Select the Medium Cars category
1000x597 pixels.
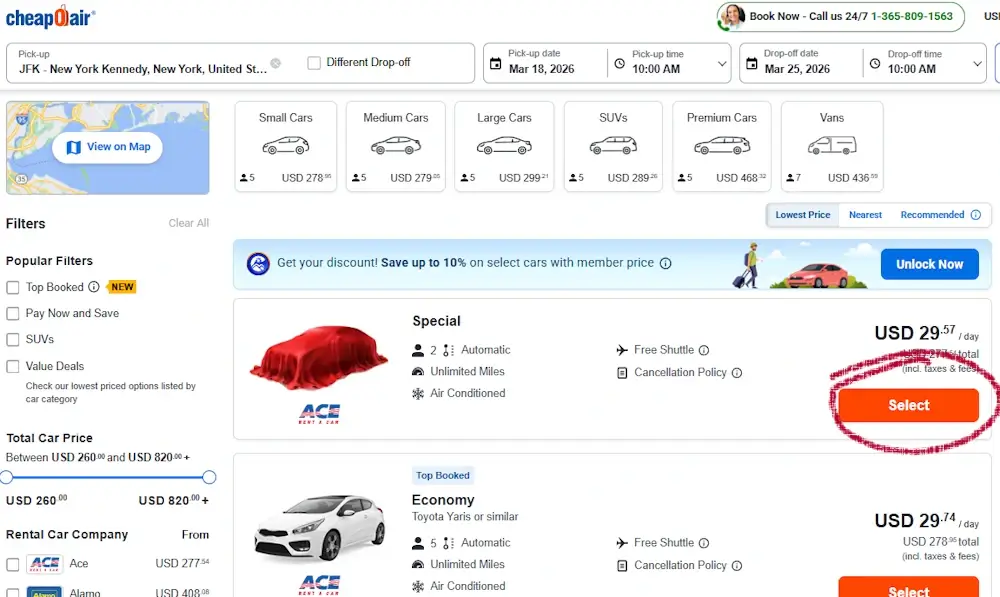[x=395, y=146]
